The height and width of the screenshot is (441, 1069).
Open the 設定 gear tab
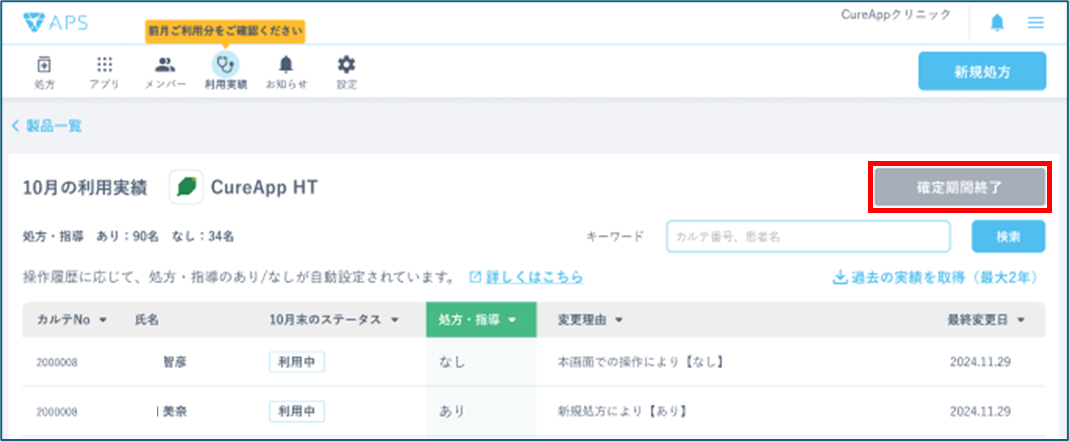pyautogui.click(x=346, y=72)
